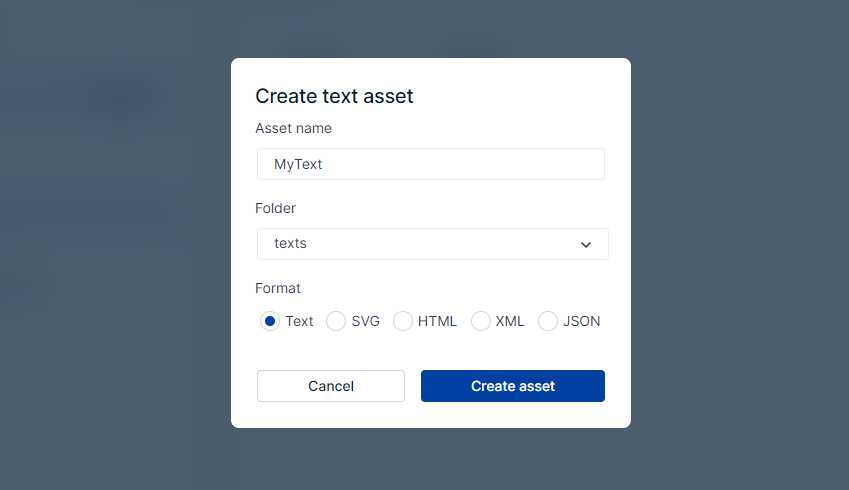The height and width of the screenshot is (490, 849).
Task: Click the "Format" section label
Action: (x=278, y=288)
